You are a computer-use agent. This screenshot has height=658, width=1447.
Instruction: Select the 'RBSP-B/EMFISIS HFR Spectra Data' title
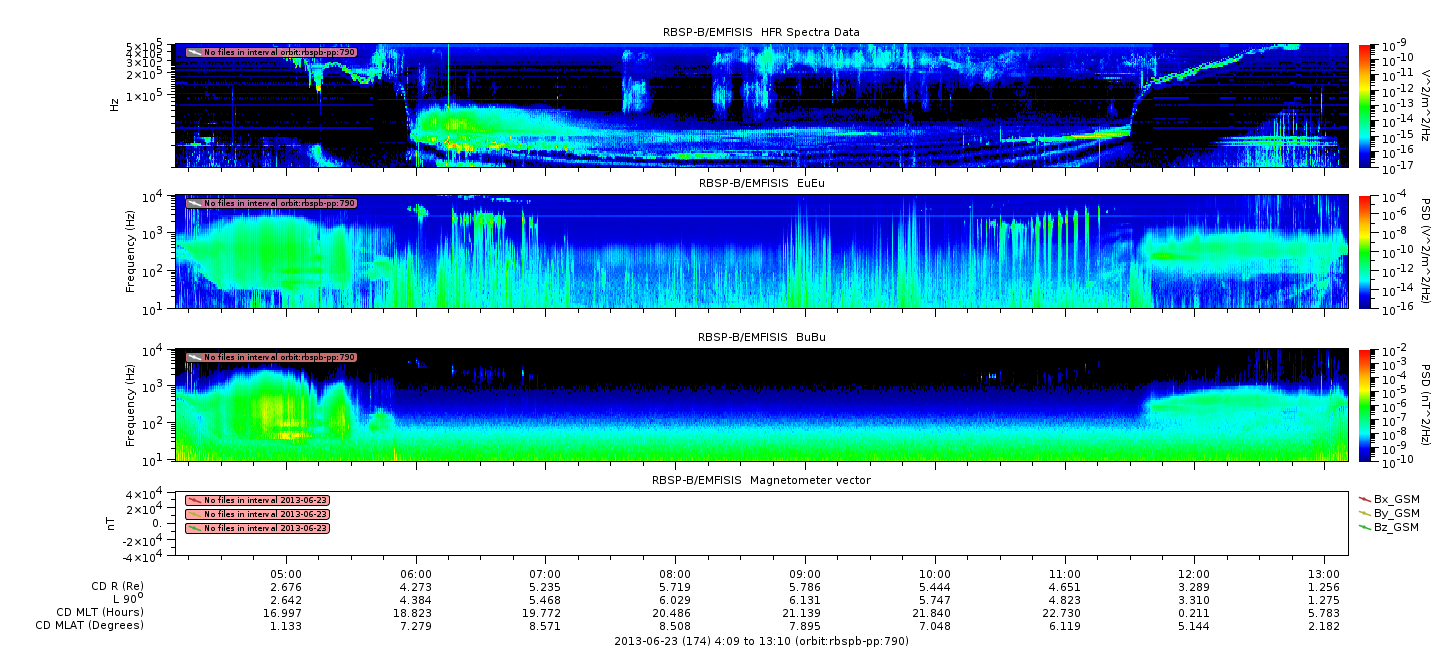pos(761,32)
